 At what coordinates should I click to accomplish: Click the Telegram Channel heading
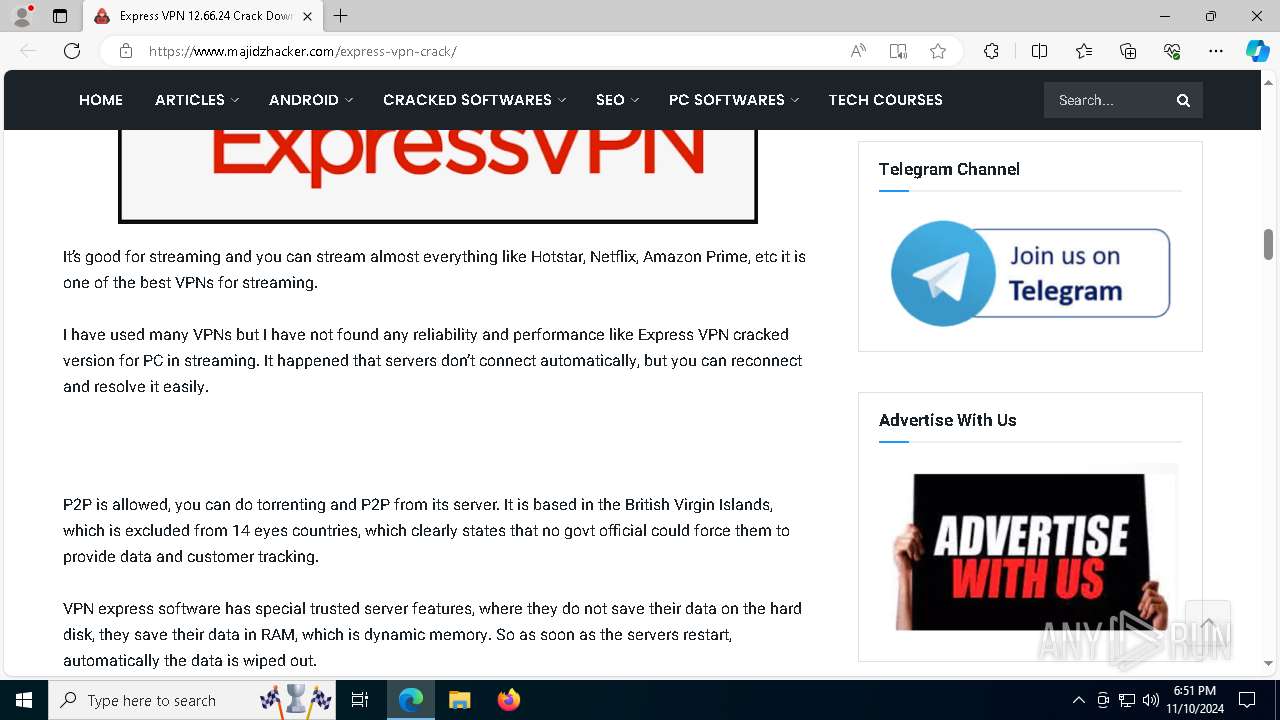tap(949, 169)
